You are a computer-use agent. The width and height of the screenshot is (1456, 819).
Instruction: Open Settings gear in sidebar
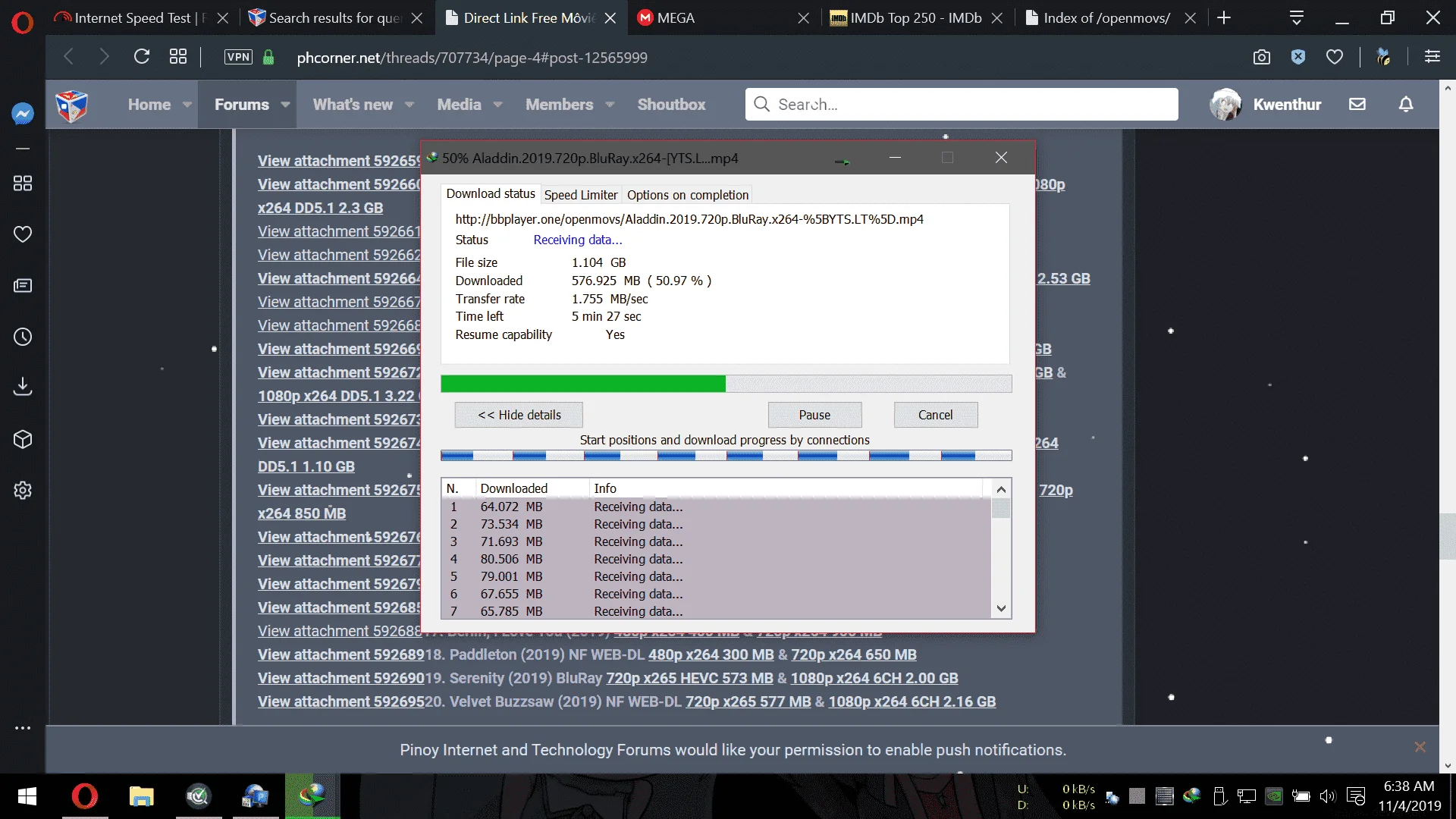(x=23, y=490)
